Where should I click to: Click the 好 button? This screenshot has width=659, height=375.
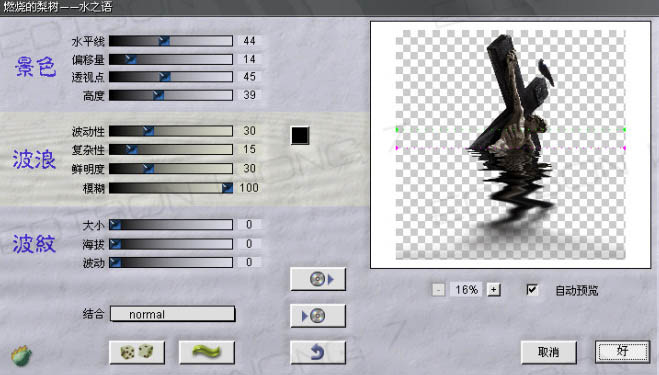tap(622, 351)
